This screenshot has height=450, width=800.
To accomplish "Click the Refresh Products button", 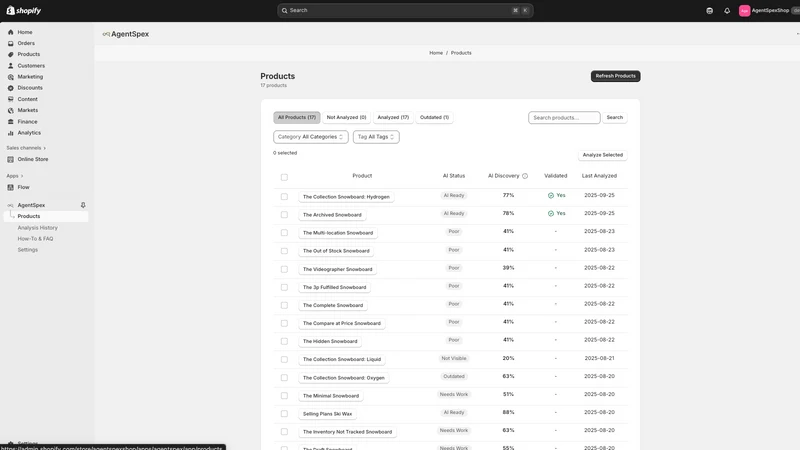I will pos(615,76).
